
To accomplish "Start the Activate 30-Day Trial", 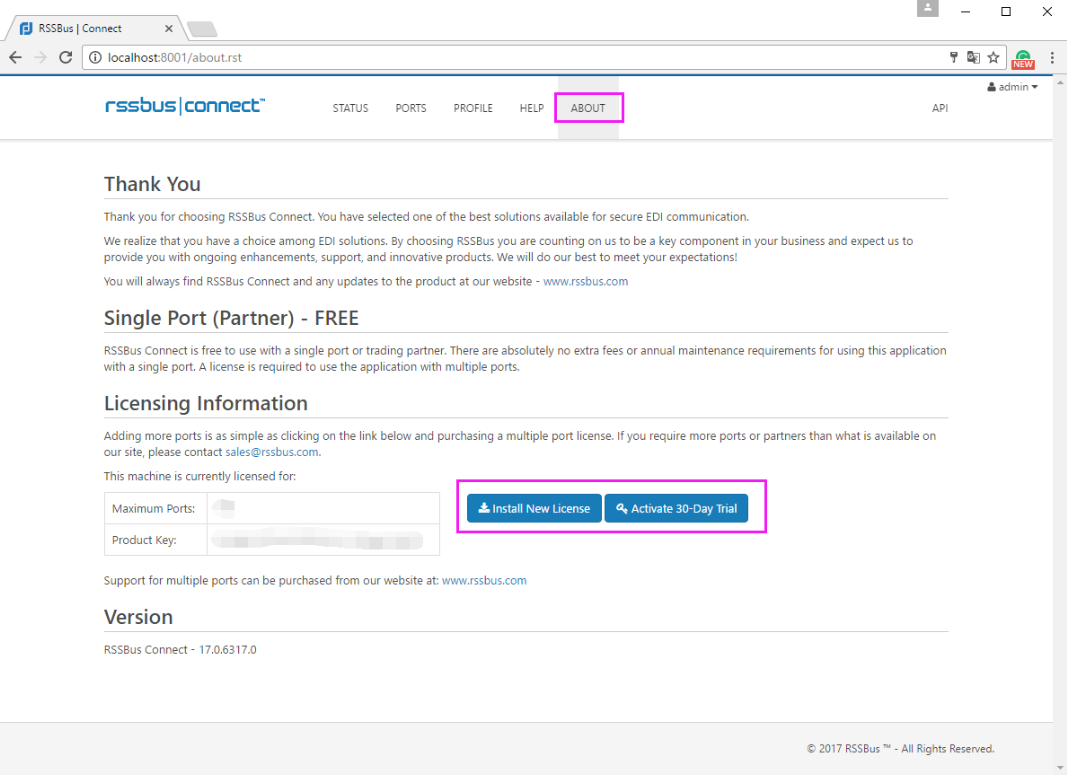I will point(676,508).
